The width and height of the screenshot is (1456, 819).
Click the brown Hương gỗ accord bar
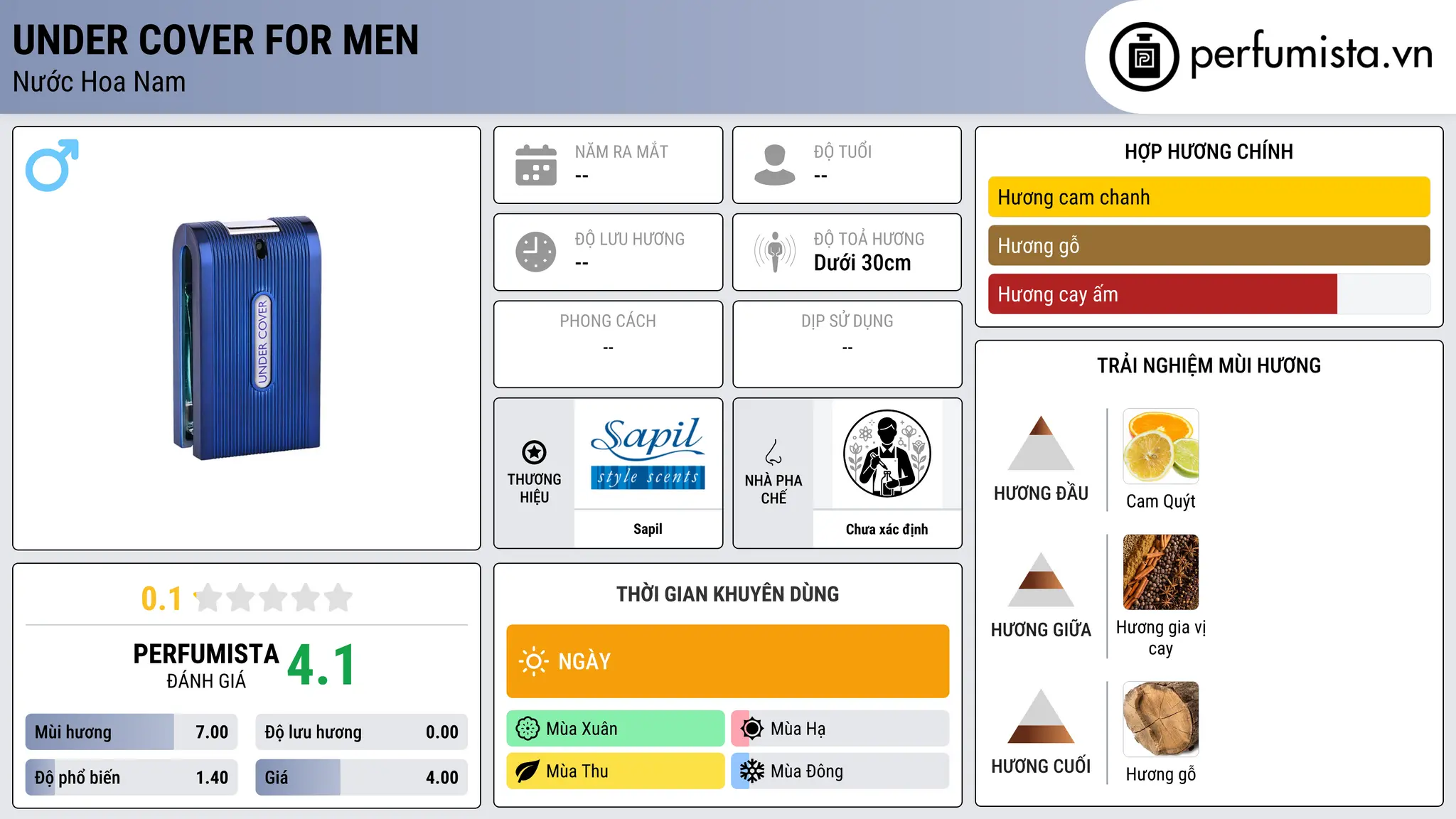(x=1209, y=245)
